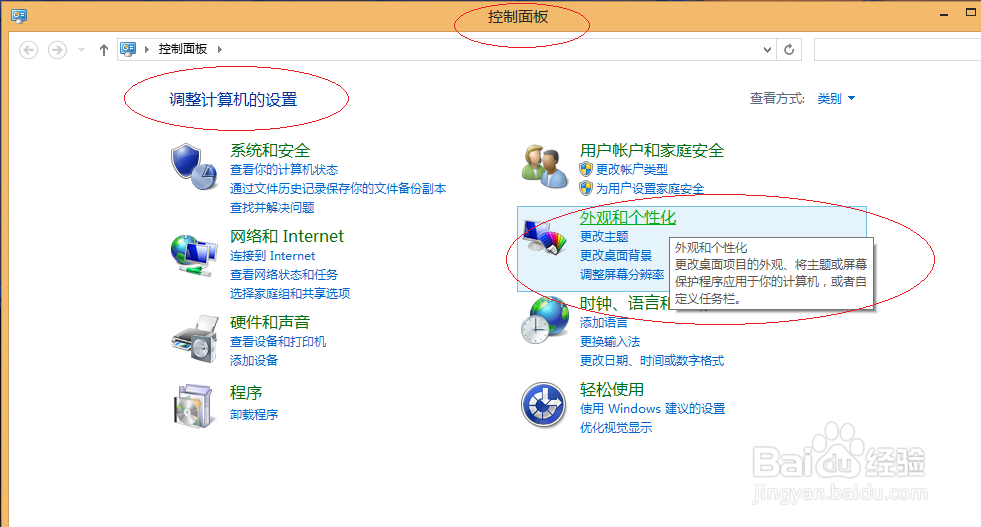Image resolution: width=981 pixels, height=527 pixels.
Task: Open the Programs disc icon
Action: click(193, 406)
